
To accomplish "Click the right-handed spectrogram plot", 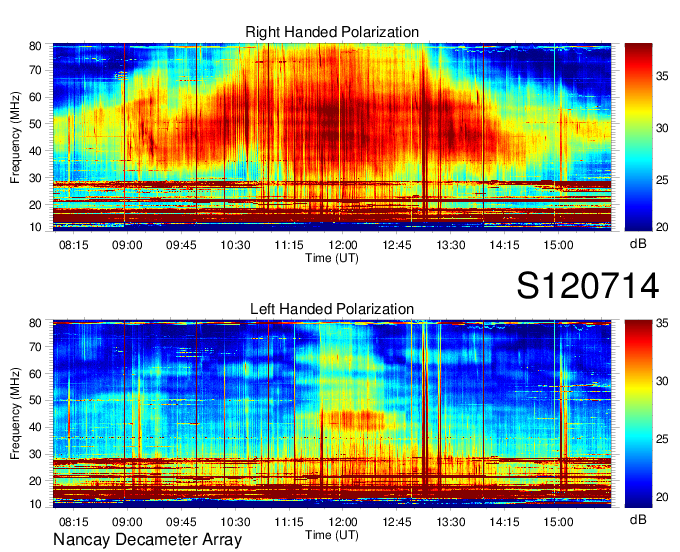I will click(x=332, y=137).
